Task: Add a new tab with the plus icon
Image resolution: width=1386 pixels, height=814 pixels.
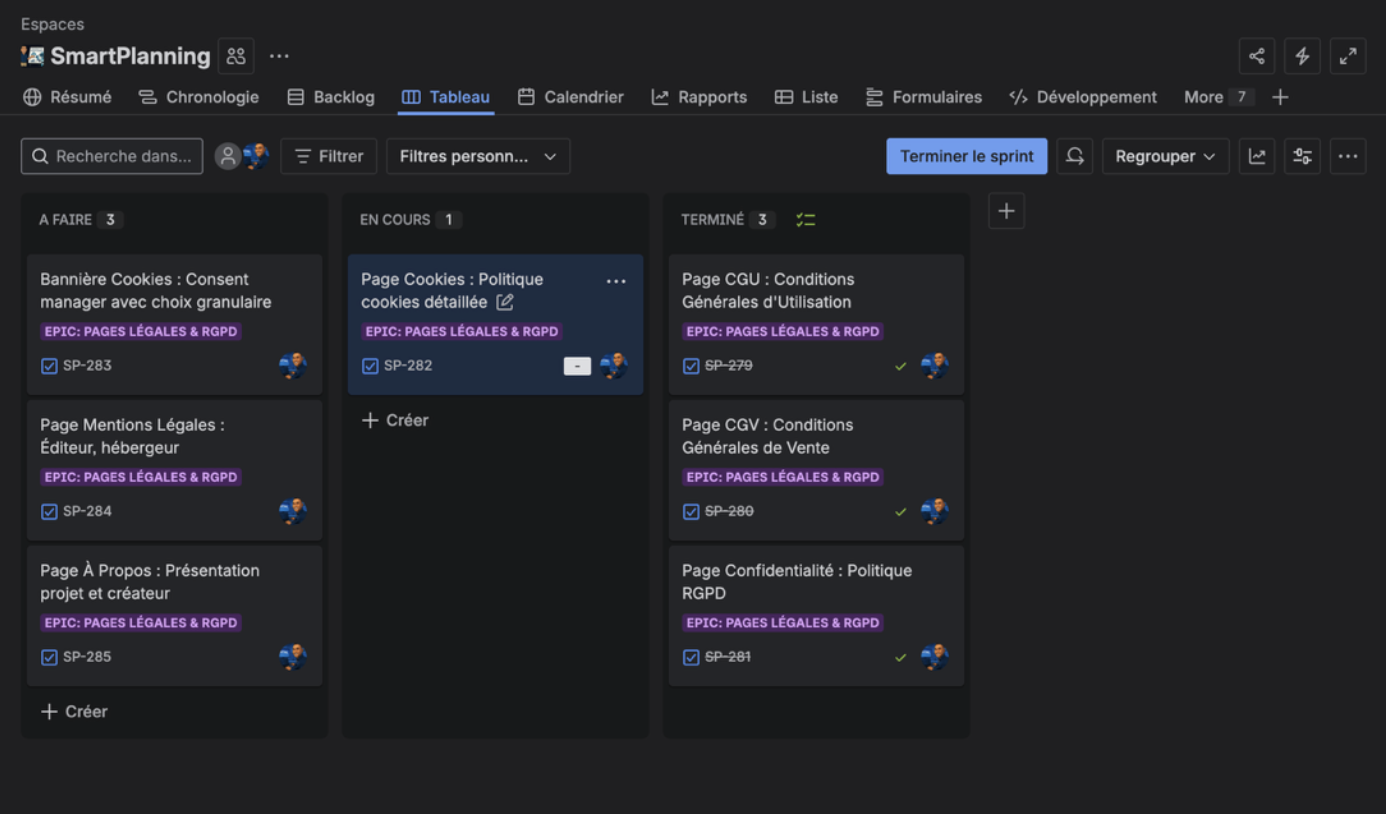Action: point(1280,97)
